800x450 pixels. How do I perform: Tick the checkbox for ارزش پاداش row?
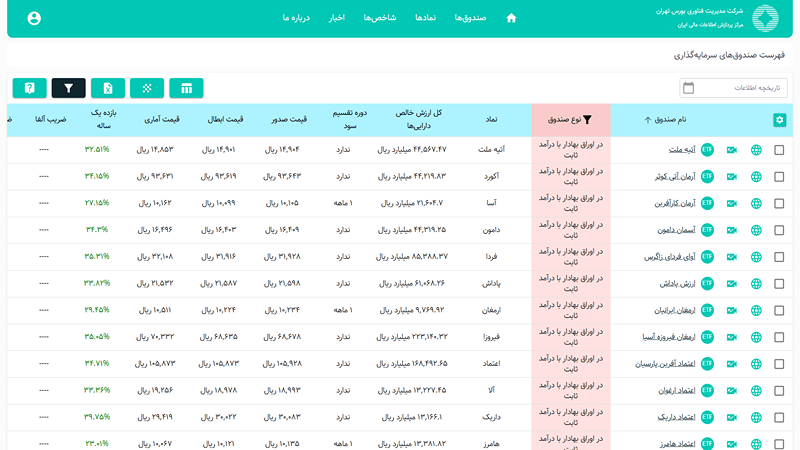click(779, 284)
